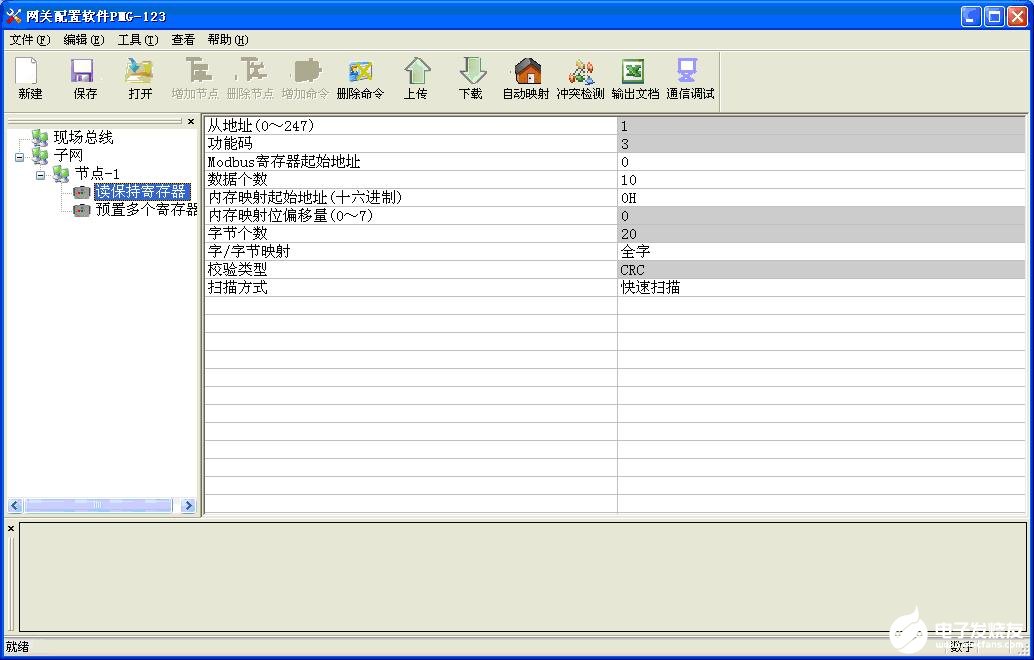
Task: Click the tree panel horizontal scrollbar
Action: pos(100,506)
